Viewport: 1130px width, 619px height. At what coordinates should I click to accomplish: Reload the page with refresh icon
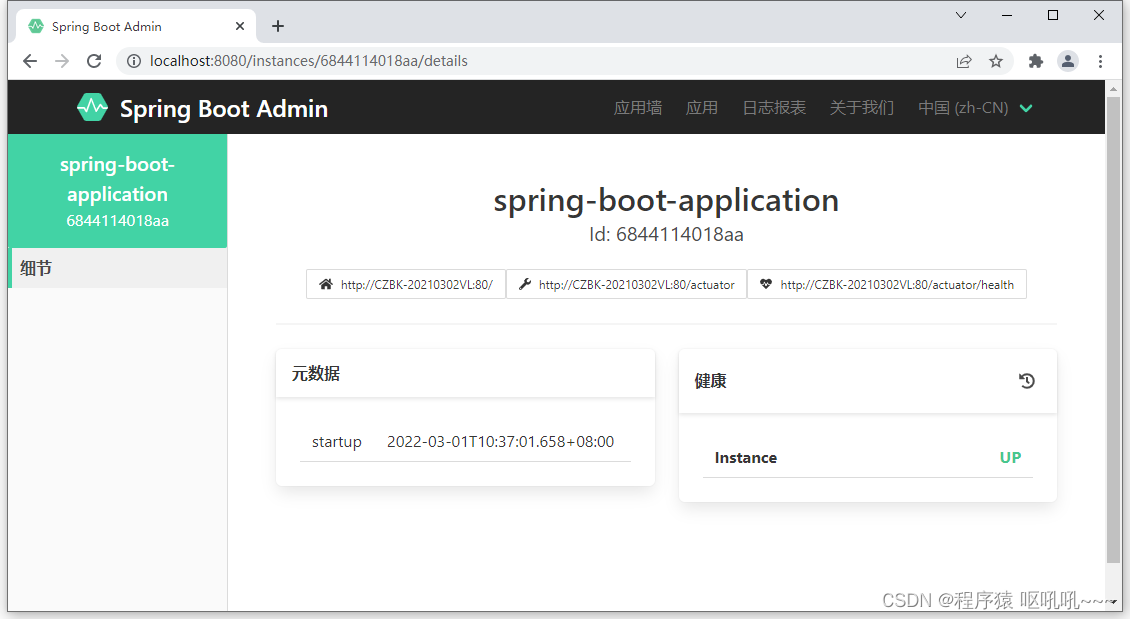(x=94, y=61)
